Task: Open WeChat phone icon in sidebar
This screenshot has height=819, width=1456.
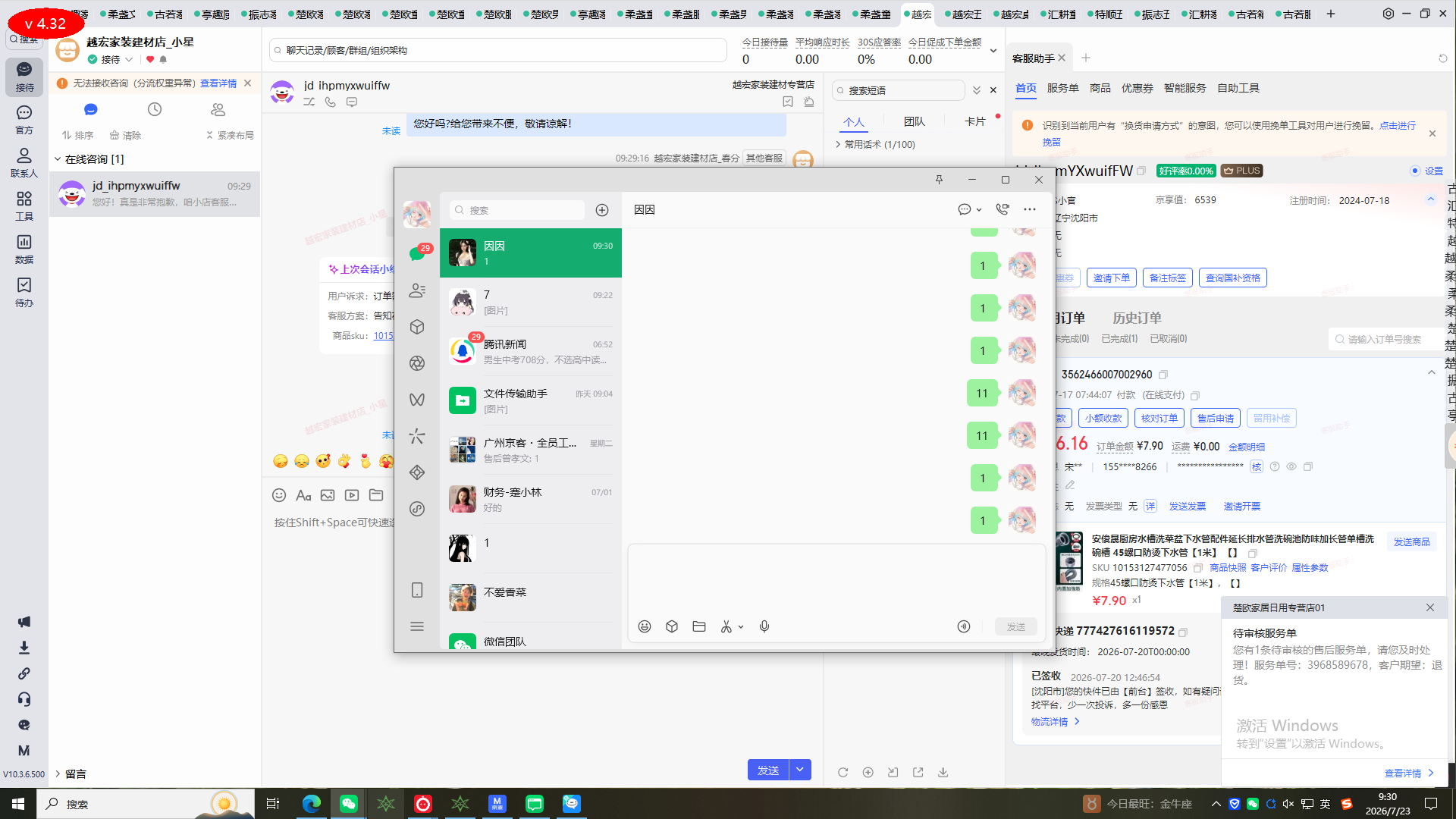Action: click(x=417, y=590)
